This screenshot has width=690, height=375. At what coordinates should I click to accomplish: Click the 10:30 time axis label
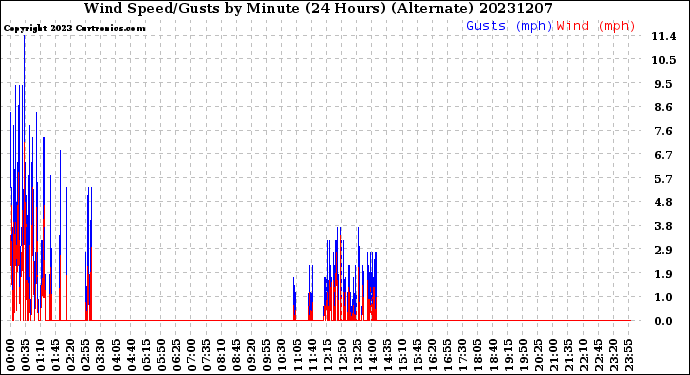(282, 355)
